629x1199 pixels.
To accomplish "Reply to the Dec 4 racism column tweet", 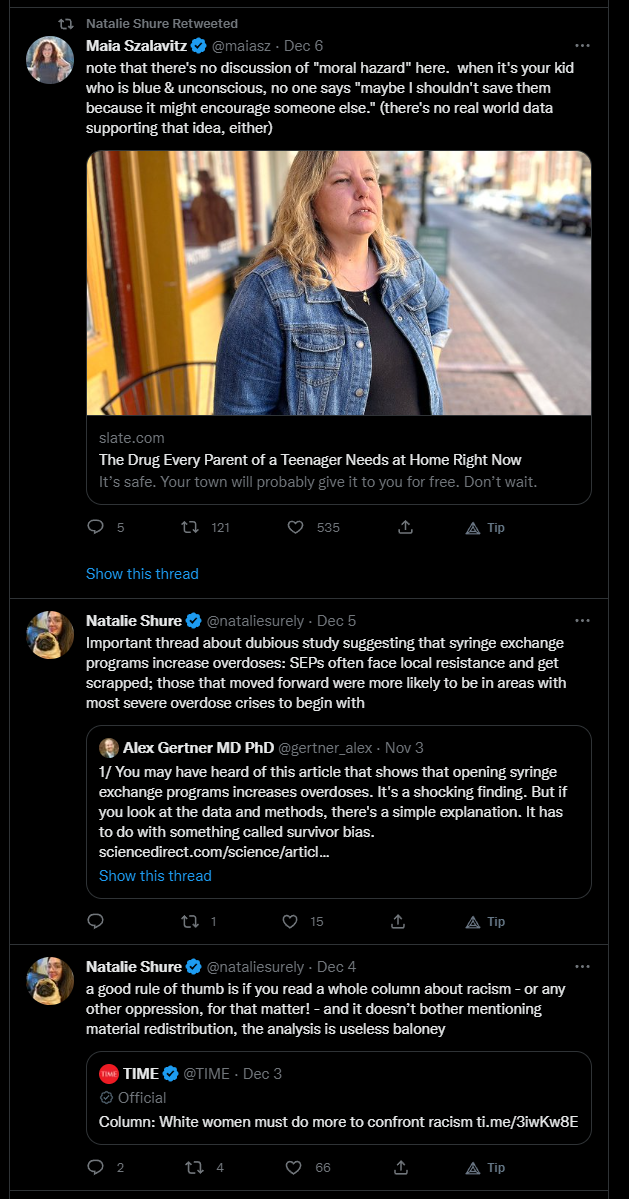I will 96,1168.
